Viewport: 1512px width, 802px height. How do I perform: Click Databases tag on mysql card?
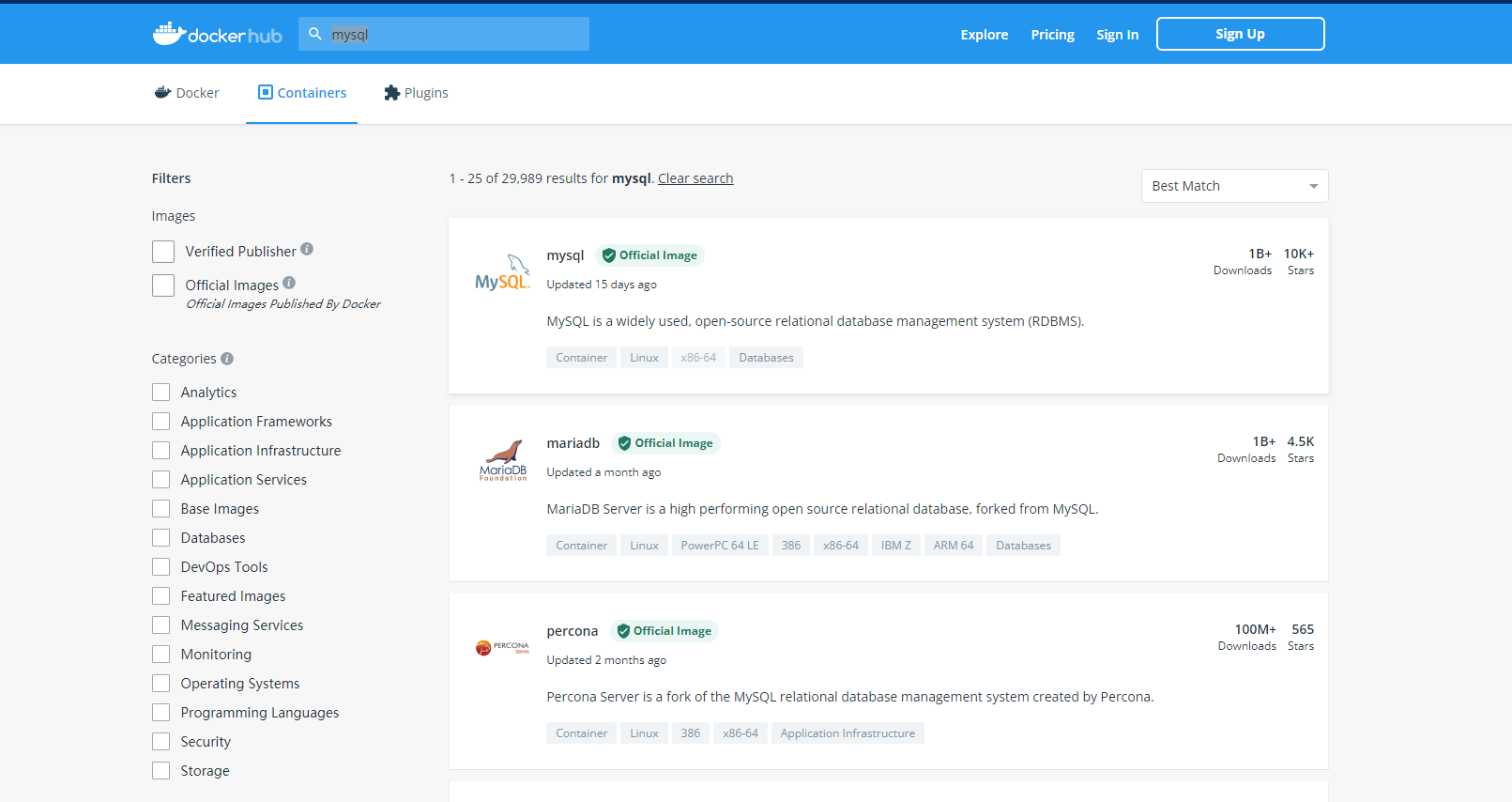click(x=766, y=358)
